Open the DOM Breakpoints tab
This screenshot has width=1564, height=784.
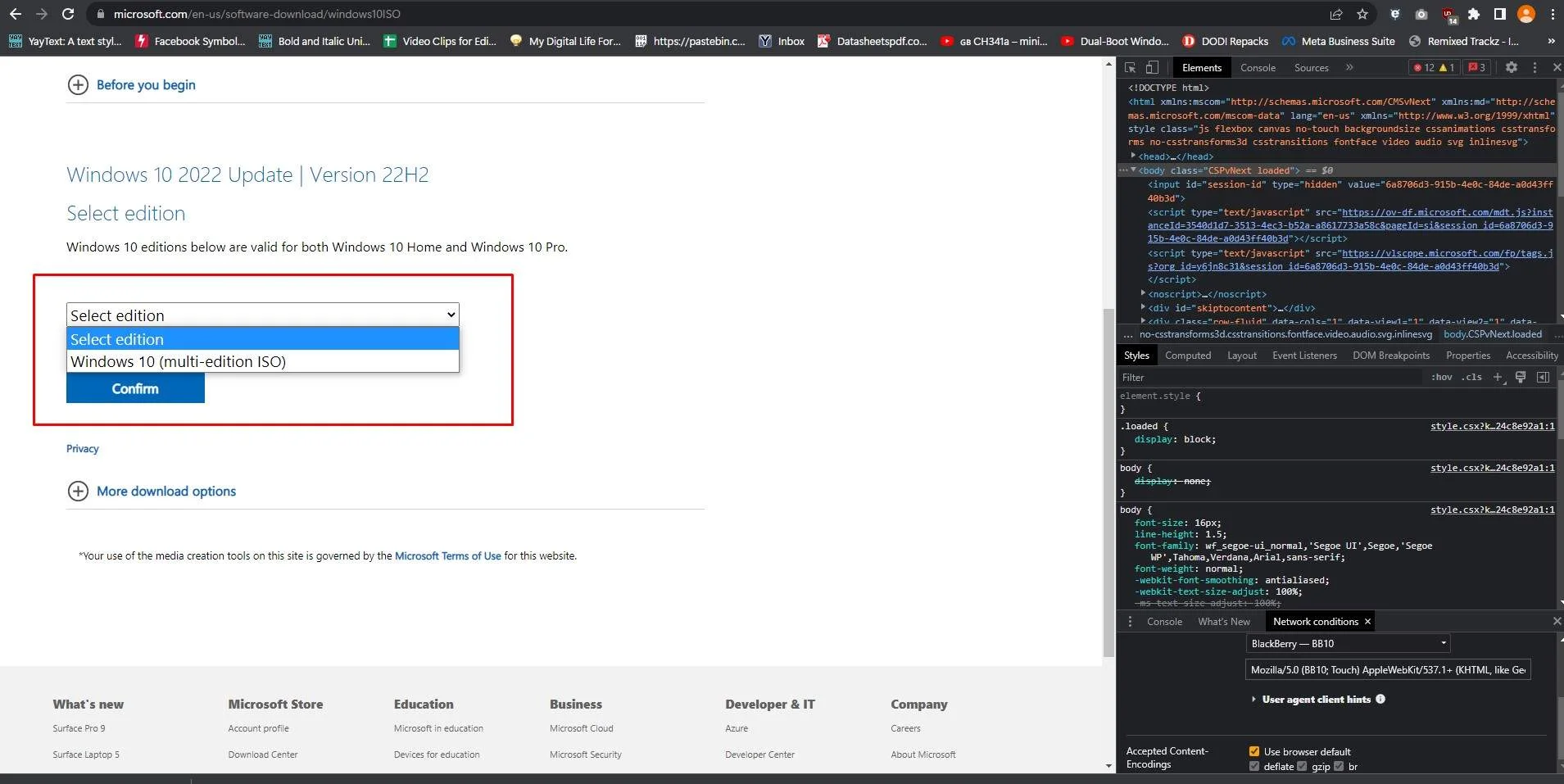click(x=1390, y=356)
